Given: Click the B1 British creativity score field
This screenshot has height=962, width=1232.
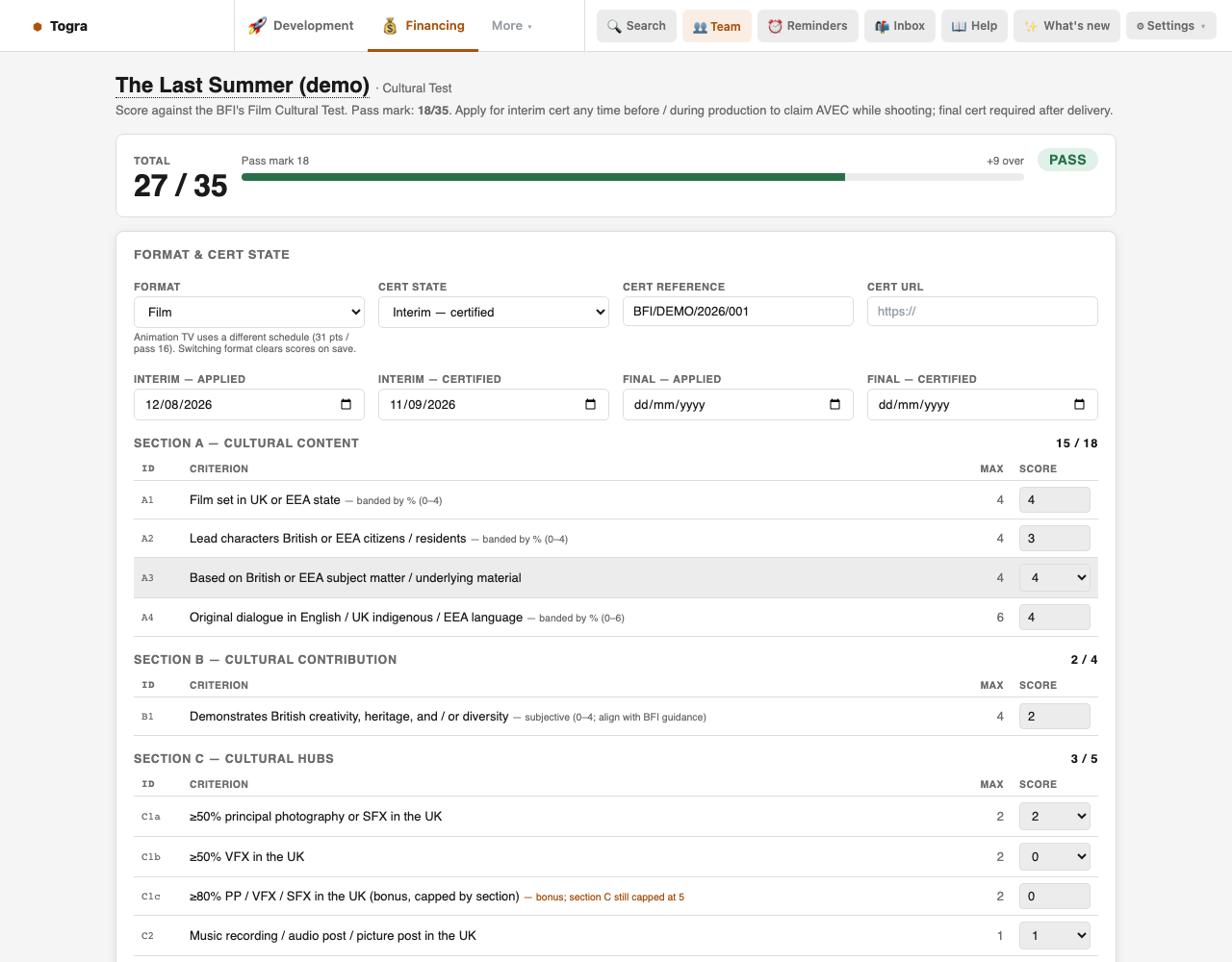Looking at the screenshot, I should point(1055,716).
